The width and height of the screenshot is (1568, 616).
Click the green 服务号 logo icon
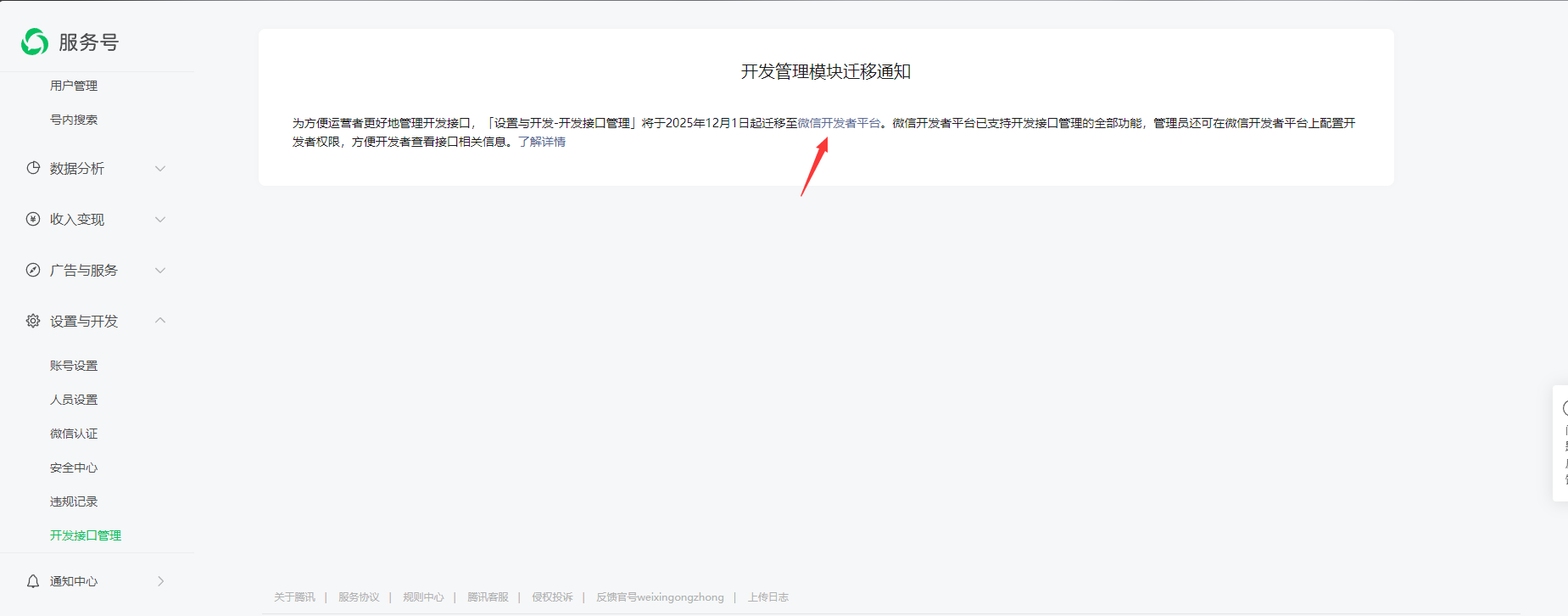pyautogui.click(x=35, y=42)
